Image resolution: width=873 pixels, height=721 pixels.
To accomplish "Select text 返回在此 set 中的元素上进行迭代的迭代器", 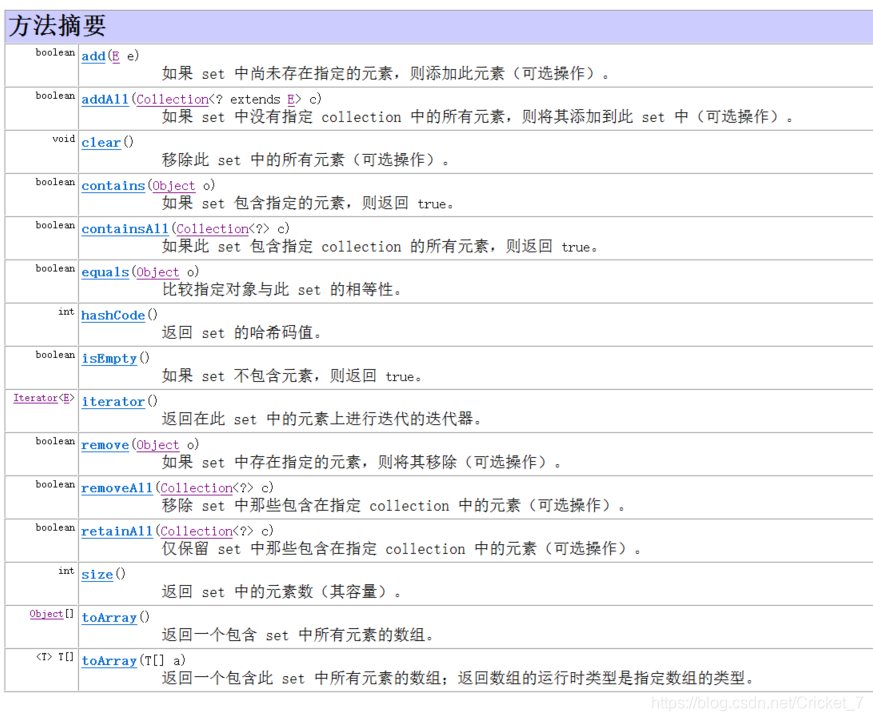I will tap(317, 419).
